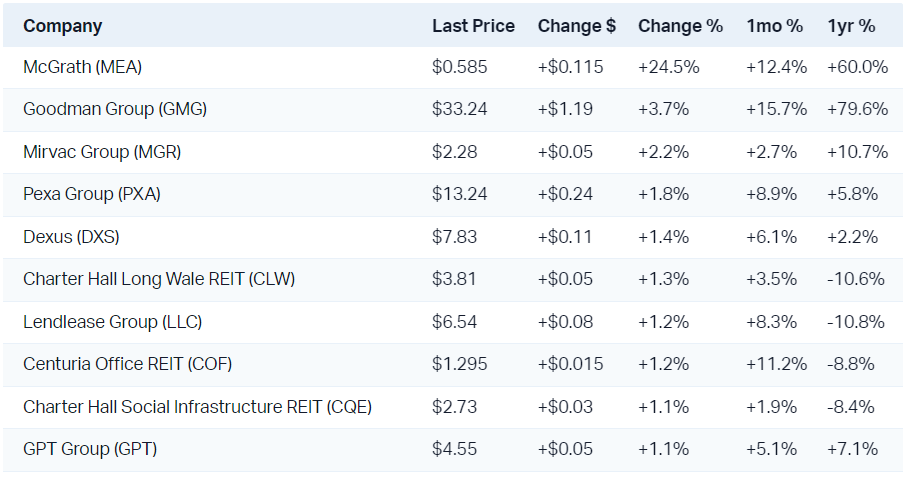The width and height of the screenshot is (906, 478).
Task: Select Mirvac Group (MGR) row name
Action: pyautogui.click(x=102, y=152)
